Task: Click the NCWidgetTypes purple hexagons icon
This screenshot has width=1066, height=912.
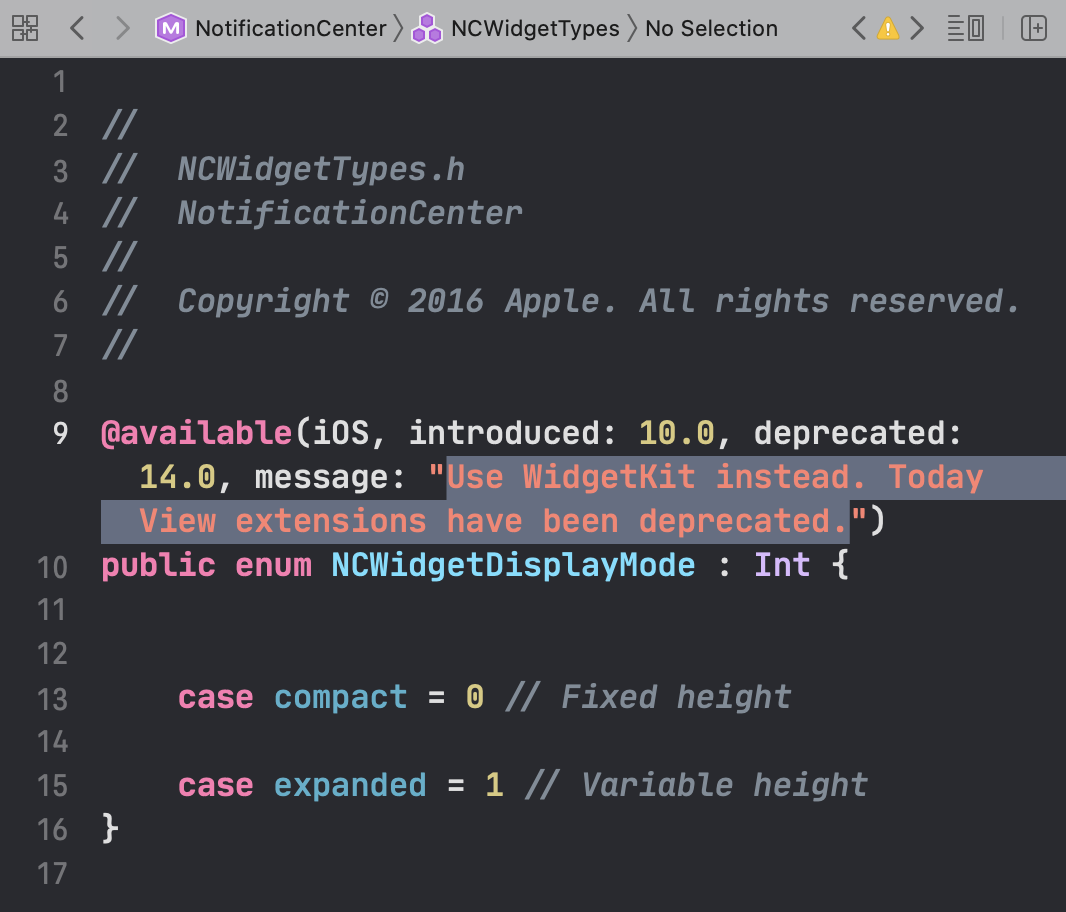Action: [x=427, y=28]
